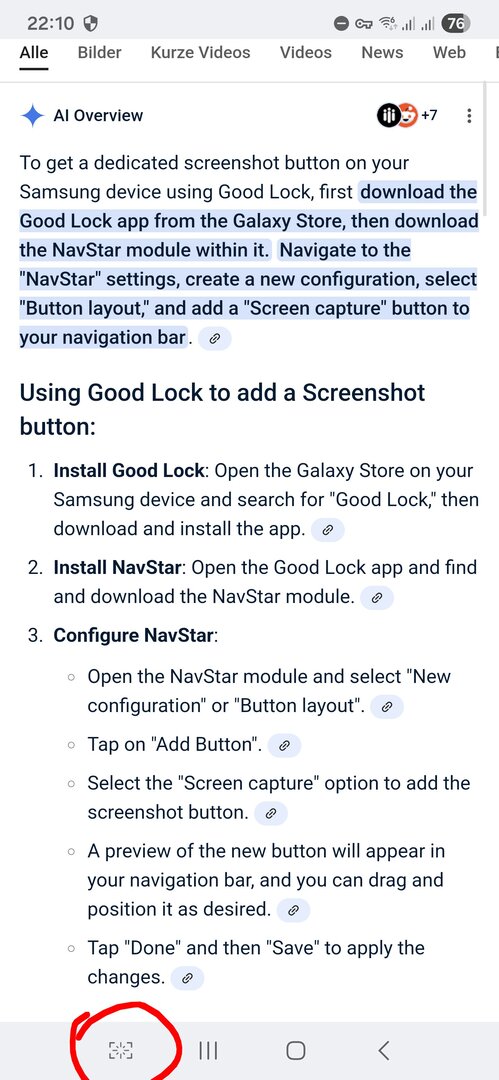The height and width of the screenshot is (1080, 499).
Task: Tap the AI Overview sparkle icon
Action: [x=32, y=116]
